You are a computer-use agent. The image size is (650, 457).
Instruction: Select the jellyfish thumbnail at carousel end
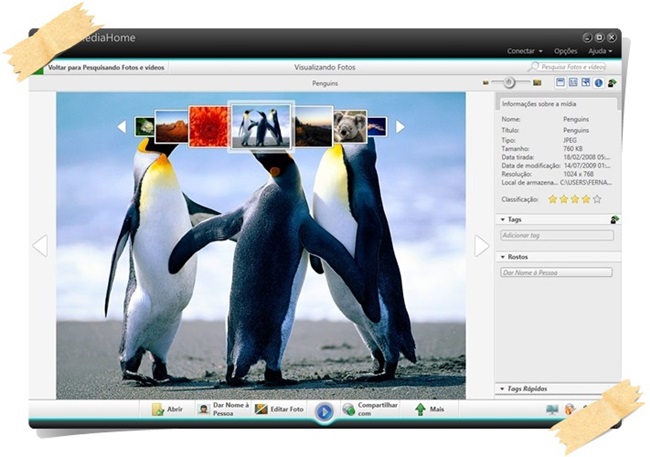[x=377, y=126]
